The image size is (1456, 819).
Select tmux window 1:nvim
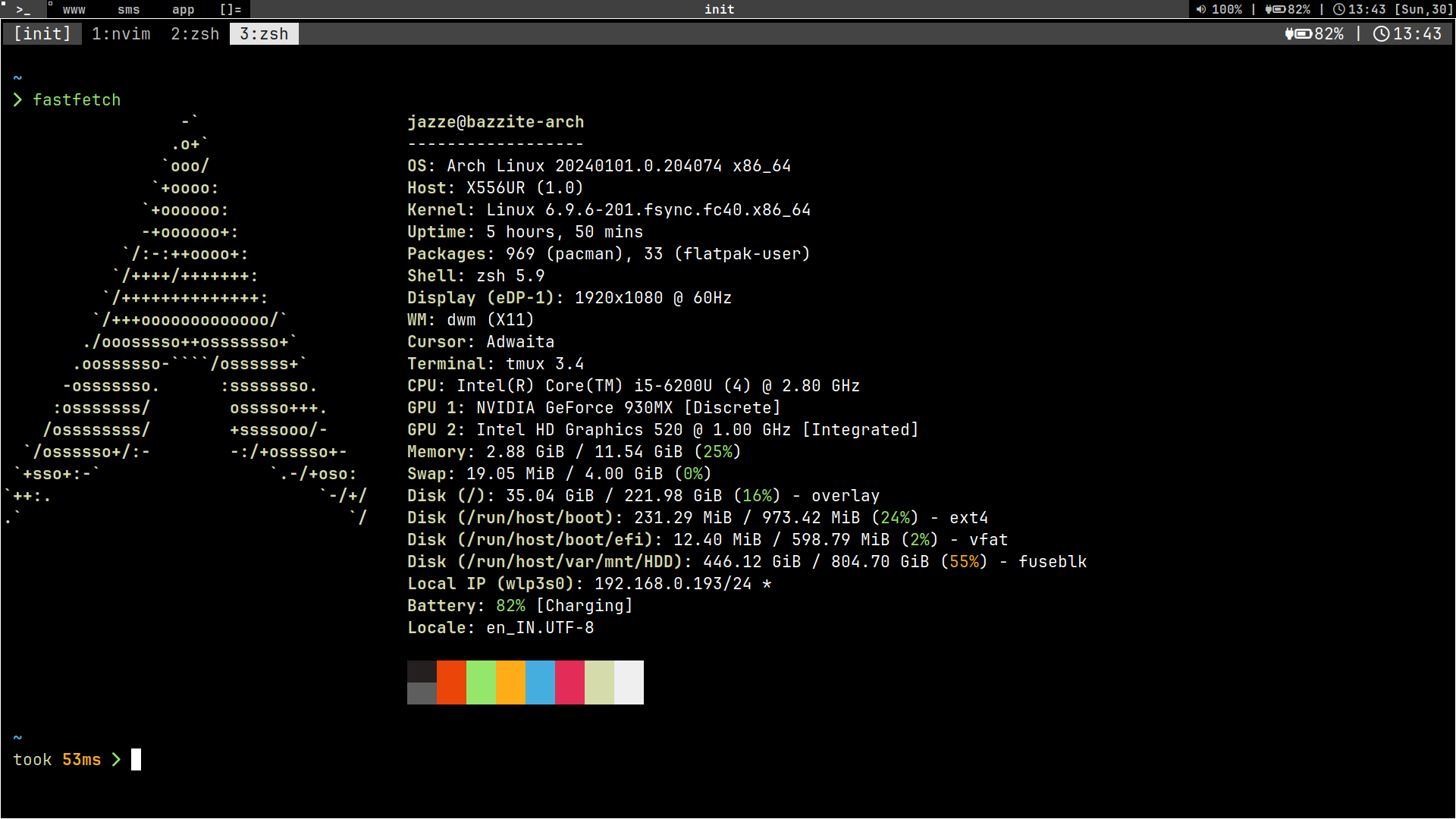coord(121,34)
